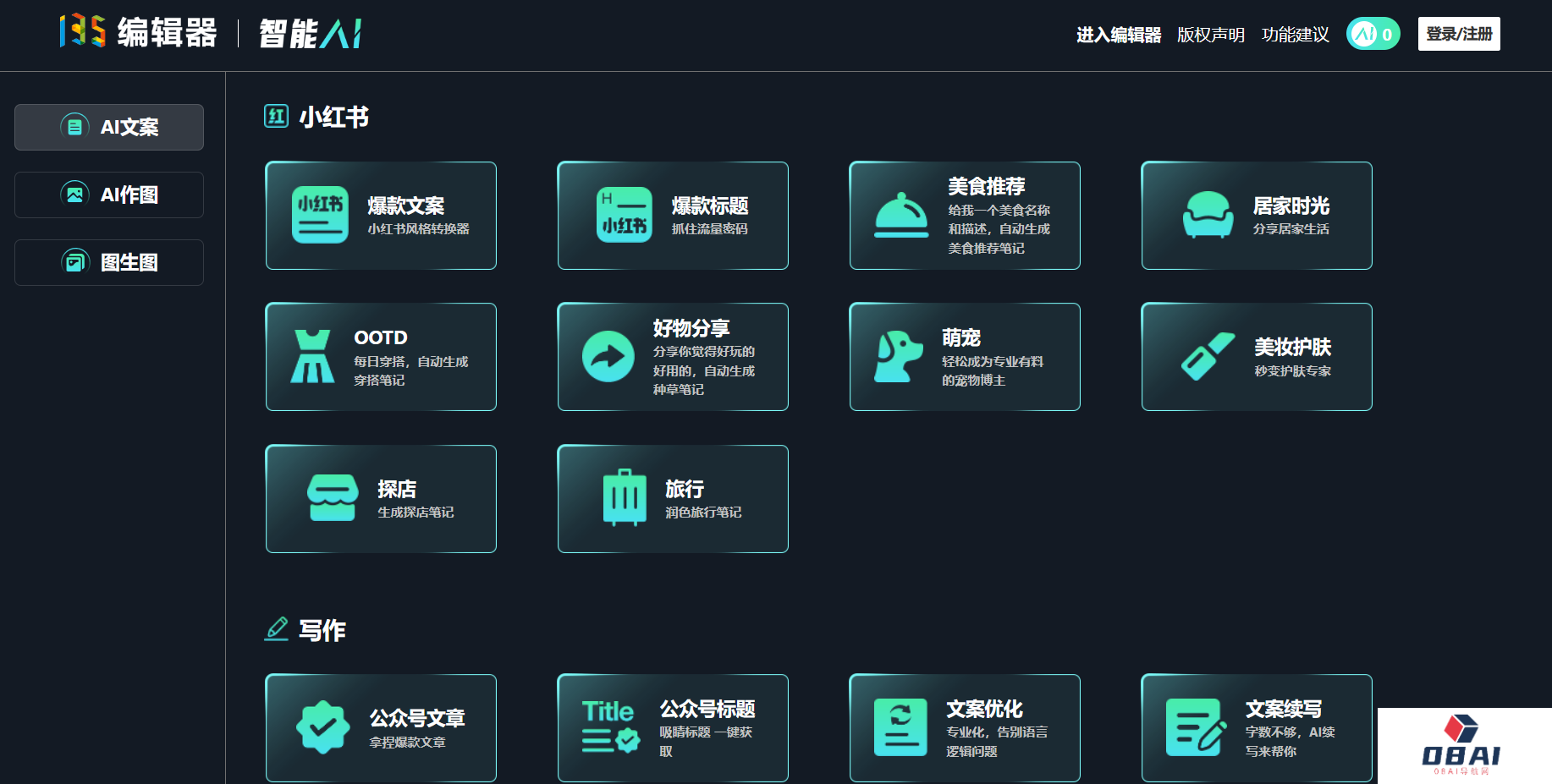Click the 公众号文章 card title text

click(417, 718)
